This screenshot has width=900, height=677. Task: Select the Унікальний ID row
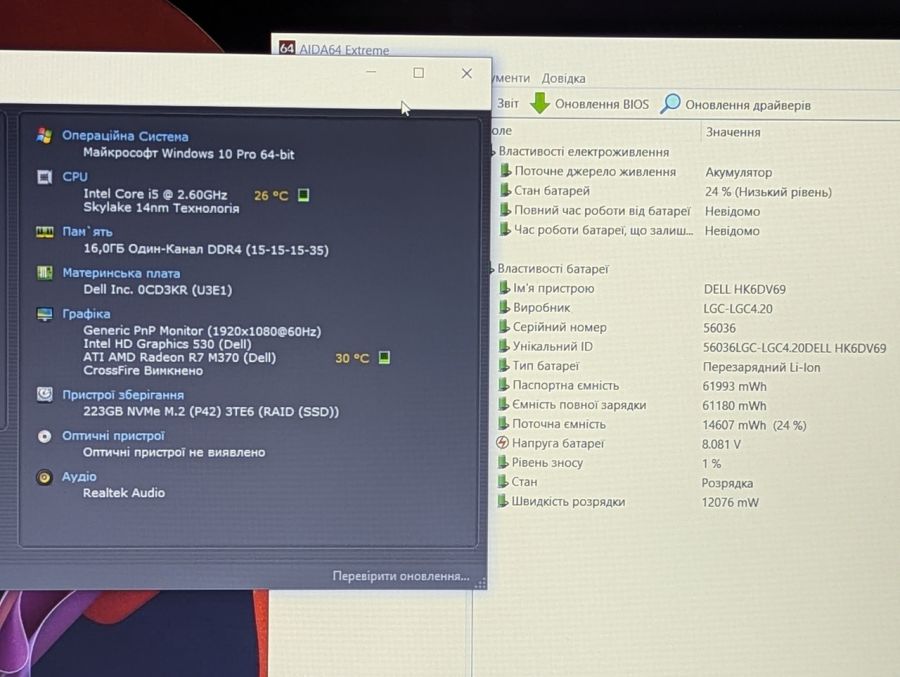click(x=693, y=347)
